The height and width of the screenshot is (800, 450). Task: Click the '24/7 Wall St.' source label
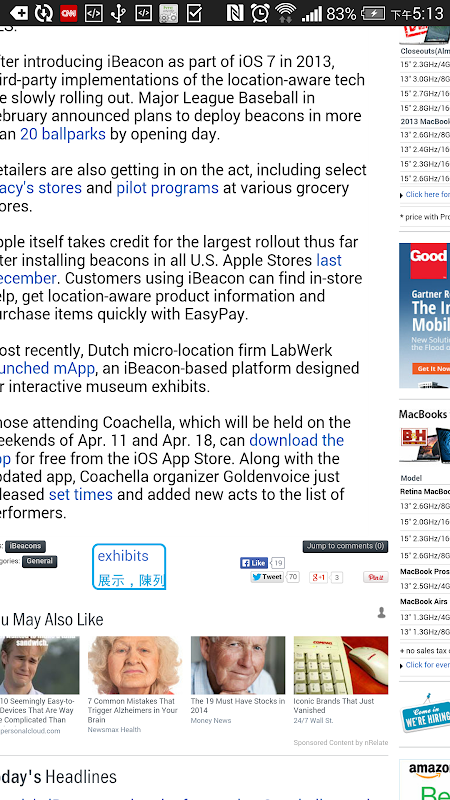coord(313,720)
